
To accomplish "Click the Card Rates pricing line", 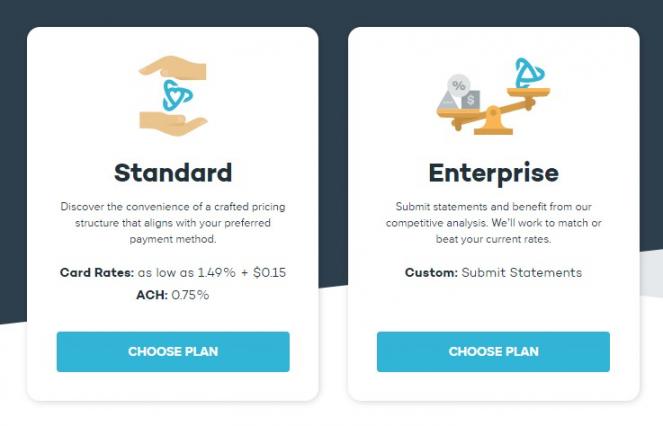I will tap(173, 272).
